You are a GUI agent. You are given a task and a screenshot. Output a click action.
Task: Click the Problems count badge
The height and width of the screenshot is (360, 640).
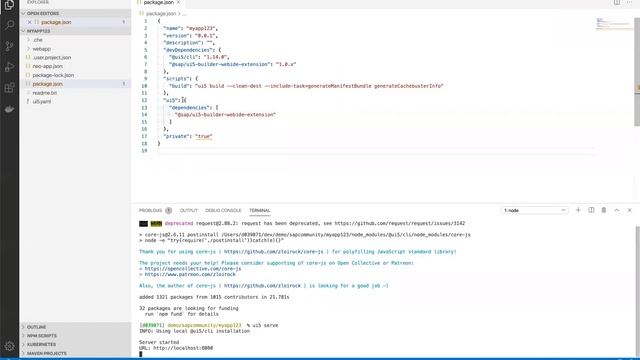[168, 210]
